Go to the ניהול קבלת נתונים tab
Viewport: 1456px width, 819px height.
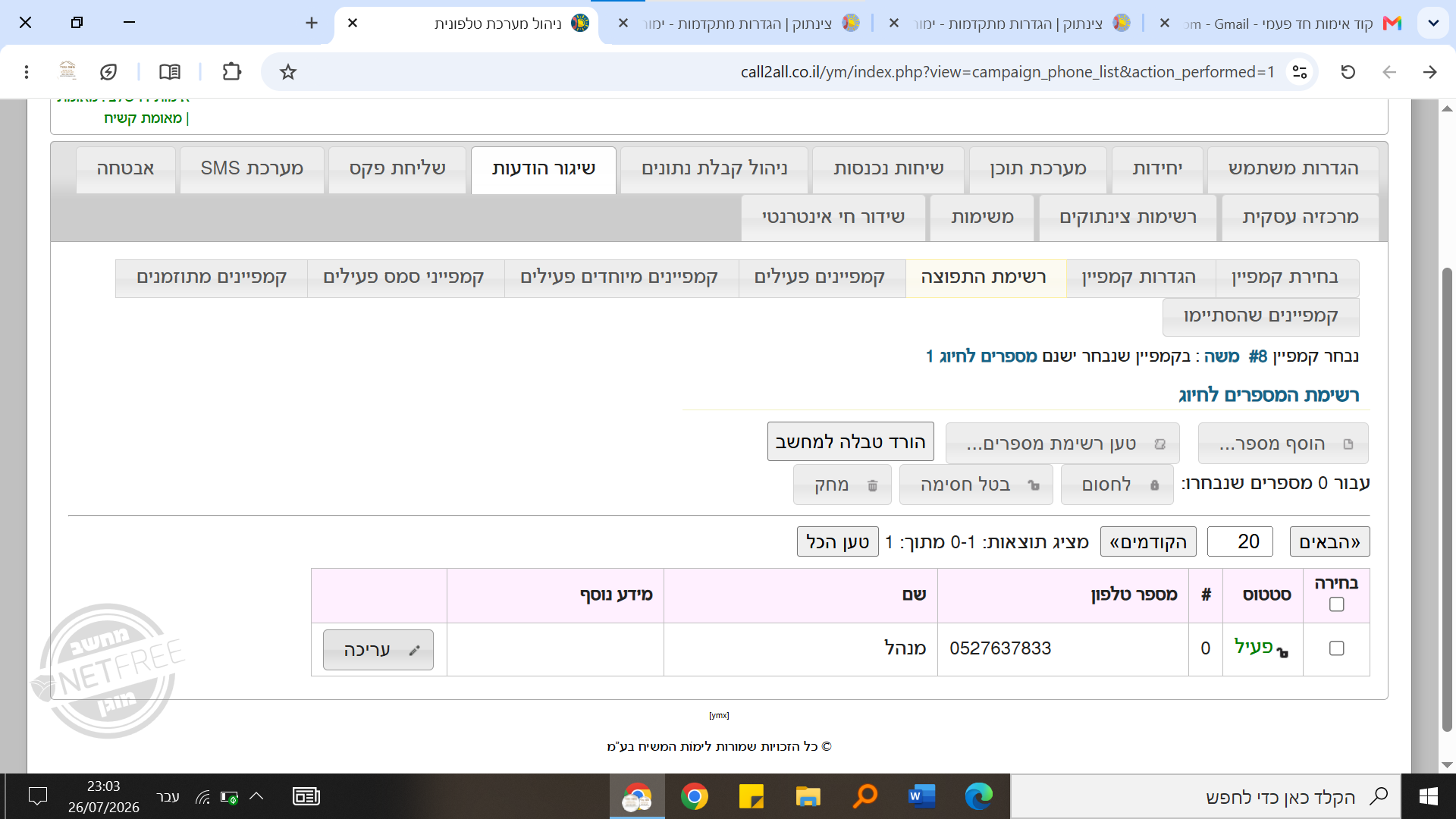point(714,169)
